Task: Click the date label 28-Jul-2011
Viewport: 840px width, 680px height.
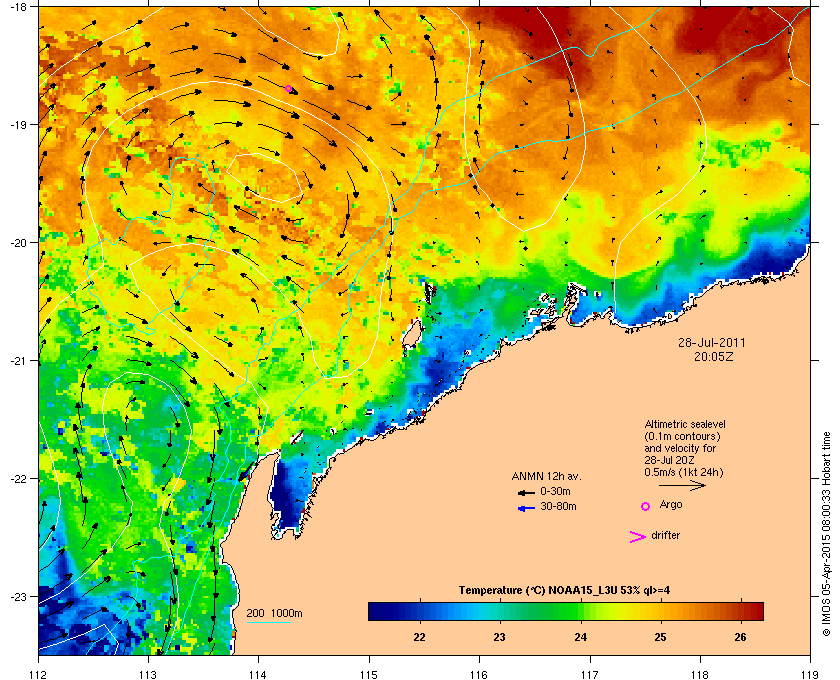Action: (x=711, y=343)
